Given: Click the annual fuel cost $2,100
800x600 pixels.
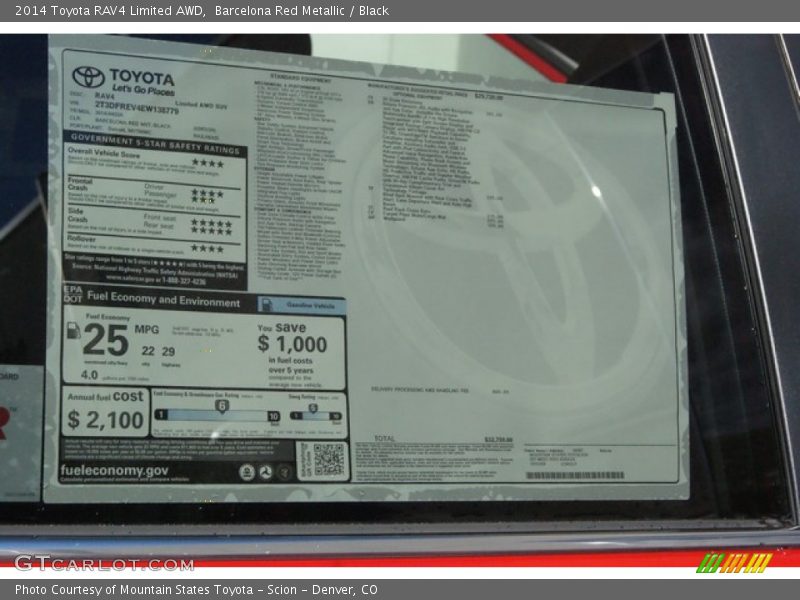Looking at the screenshot, I should point(106,420).
